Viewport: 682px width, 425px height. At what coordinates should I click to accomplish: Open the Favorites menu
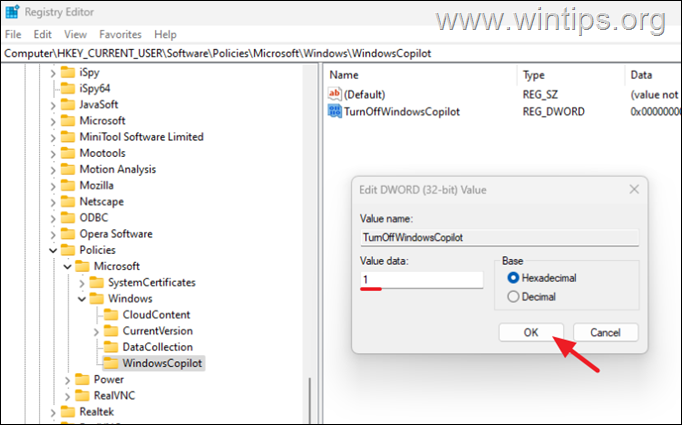pos(120,34)
